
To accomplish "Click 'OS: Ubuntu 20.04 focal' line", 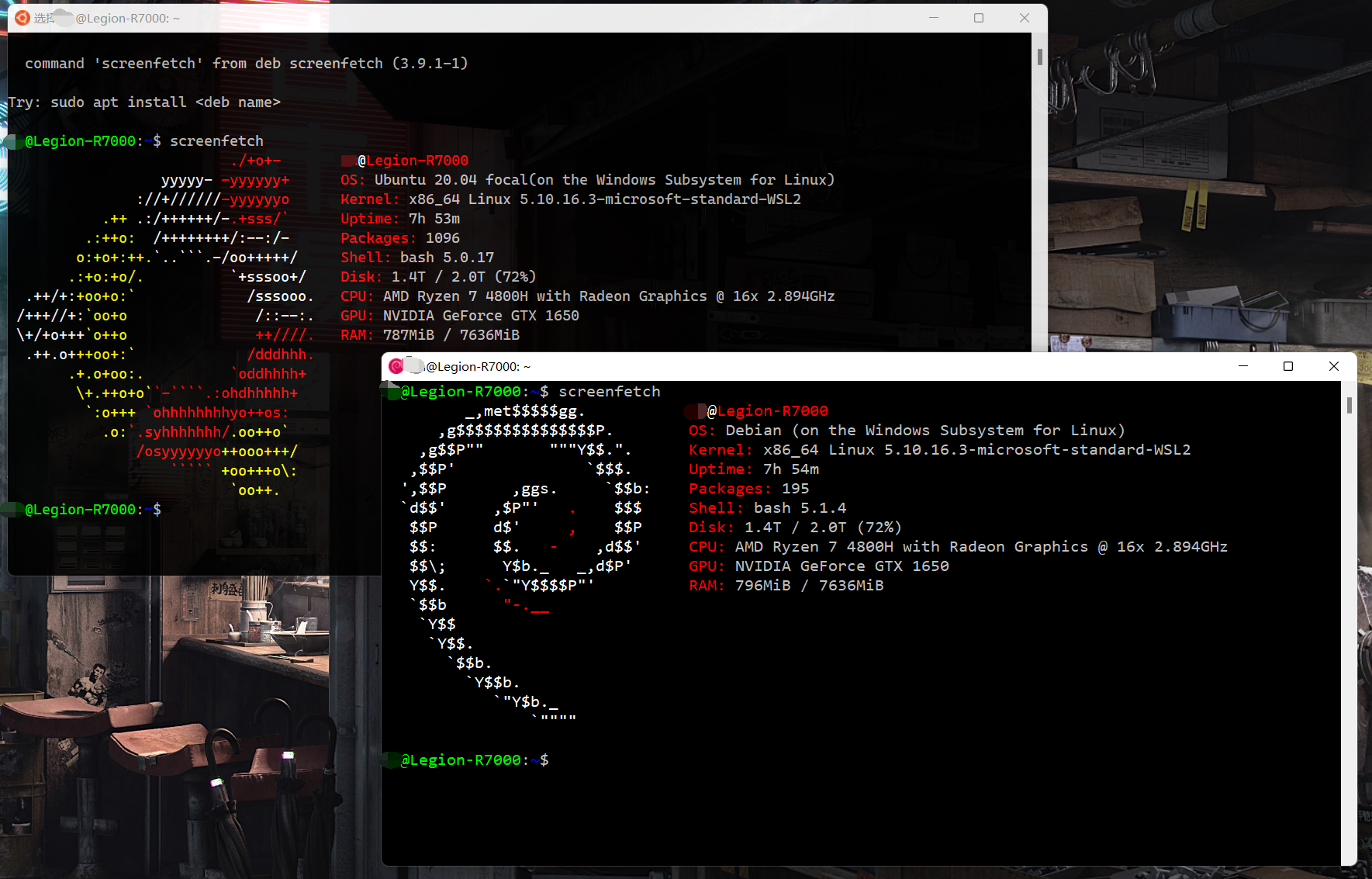I will pos(587,179).
